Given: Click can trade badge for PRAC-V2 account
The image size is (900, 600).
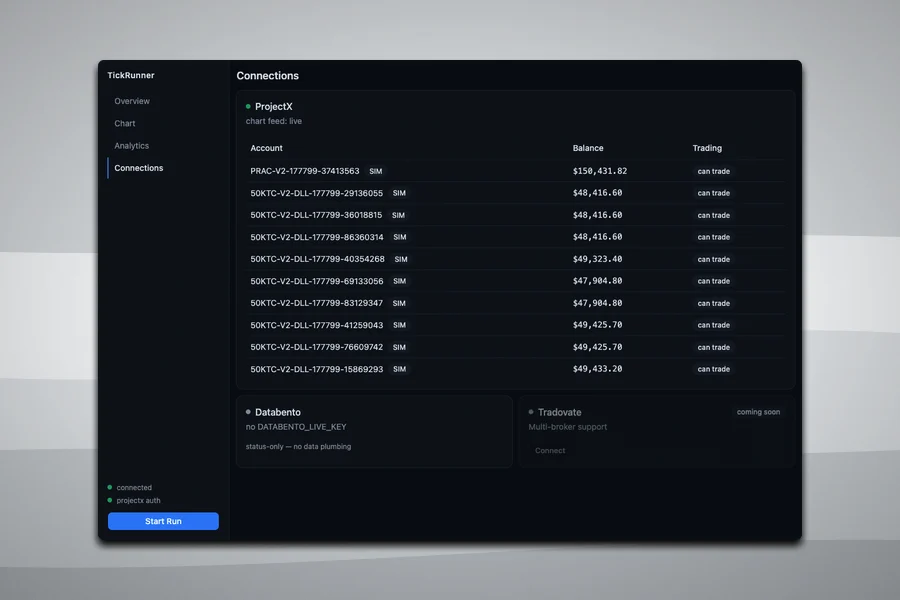Looking at the screenshot, I should [x=713, y=171].
